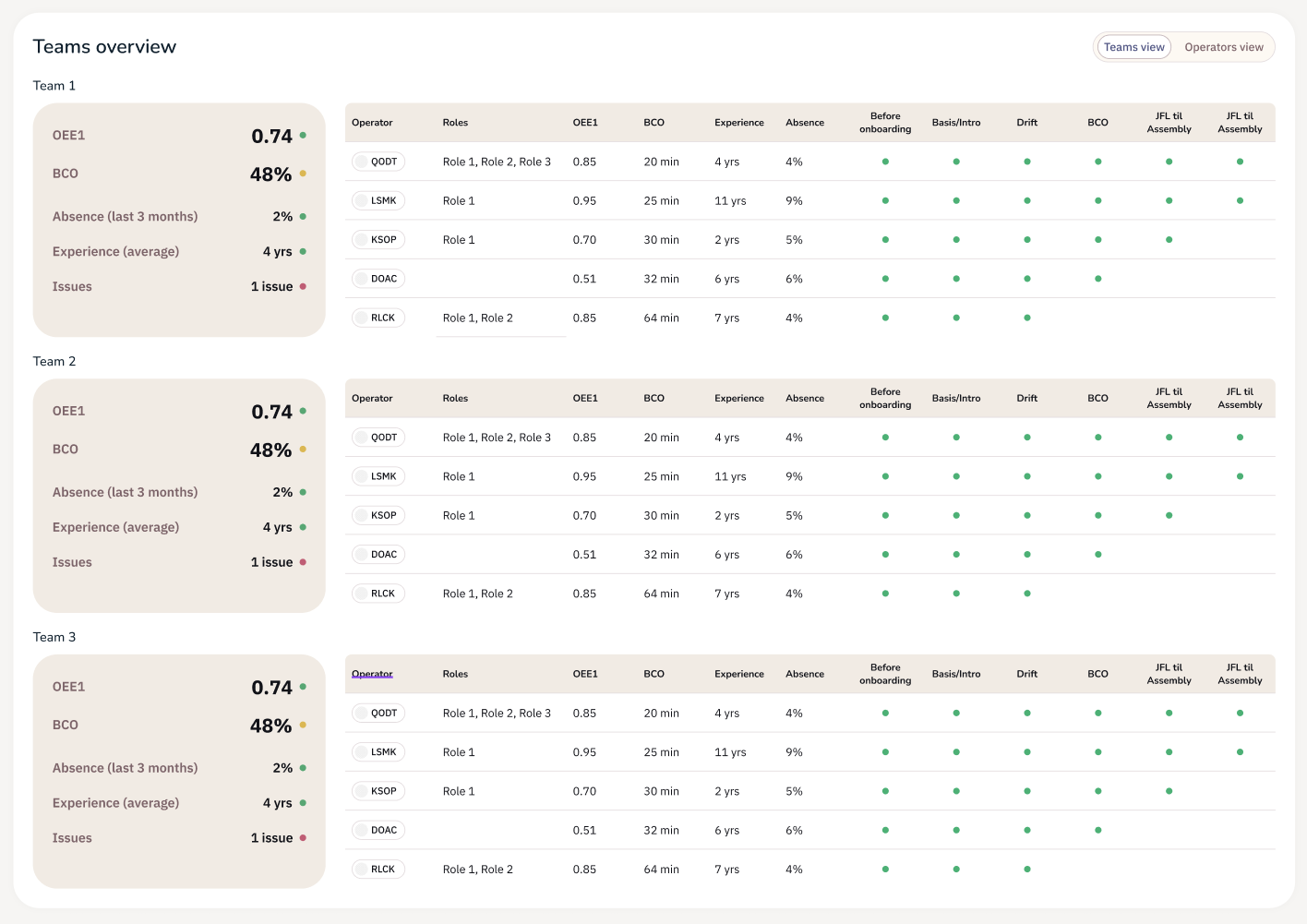This screenshot has width=1307, height=924.
Task: Click Team 1 DOAC BCO training dot
Action: (1097, 279)
